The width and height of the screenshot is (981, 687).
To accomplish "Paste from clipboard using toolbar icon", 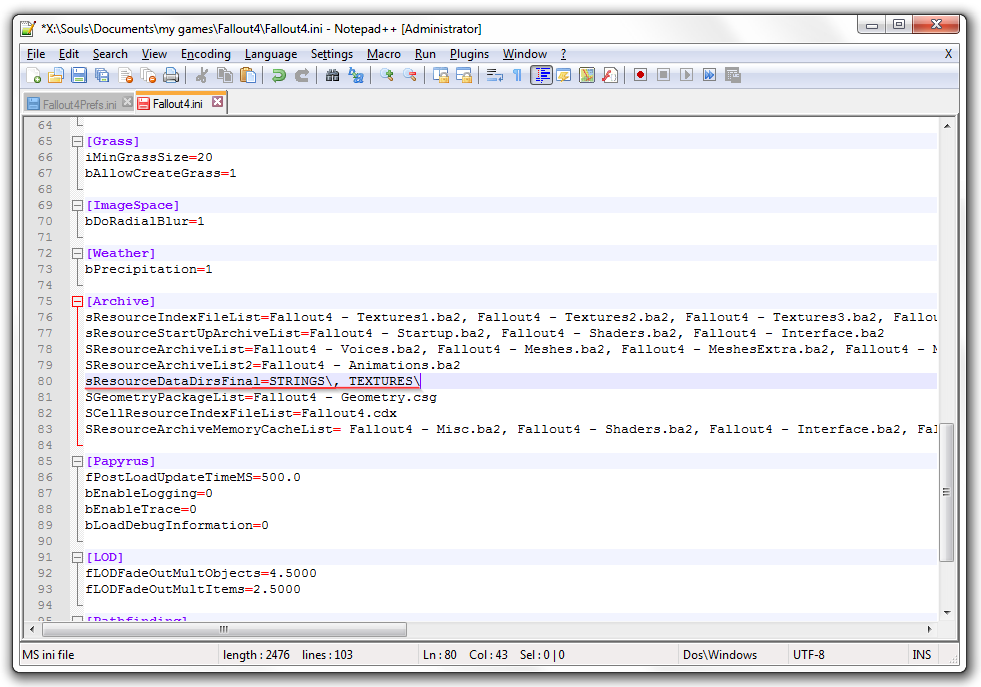I will 248,76.
